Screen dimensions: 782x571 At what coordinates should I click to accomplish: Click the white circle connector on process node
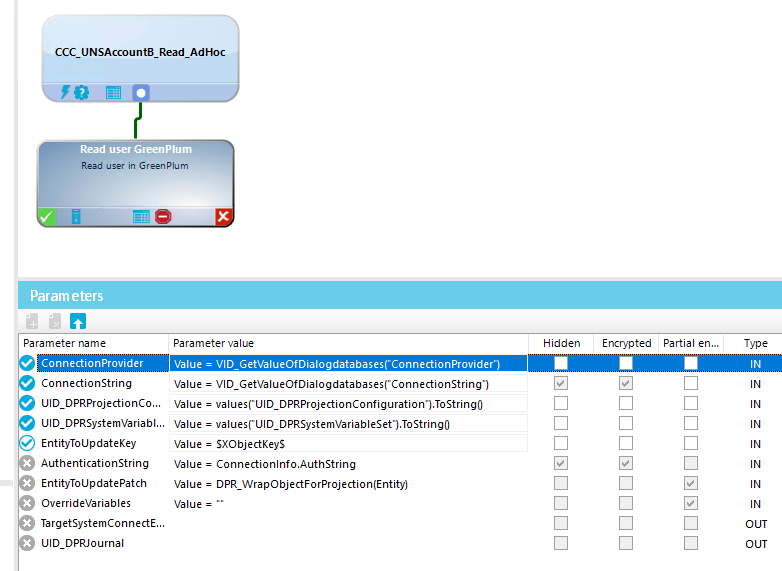(141, 93)
